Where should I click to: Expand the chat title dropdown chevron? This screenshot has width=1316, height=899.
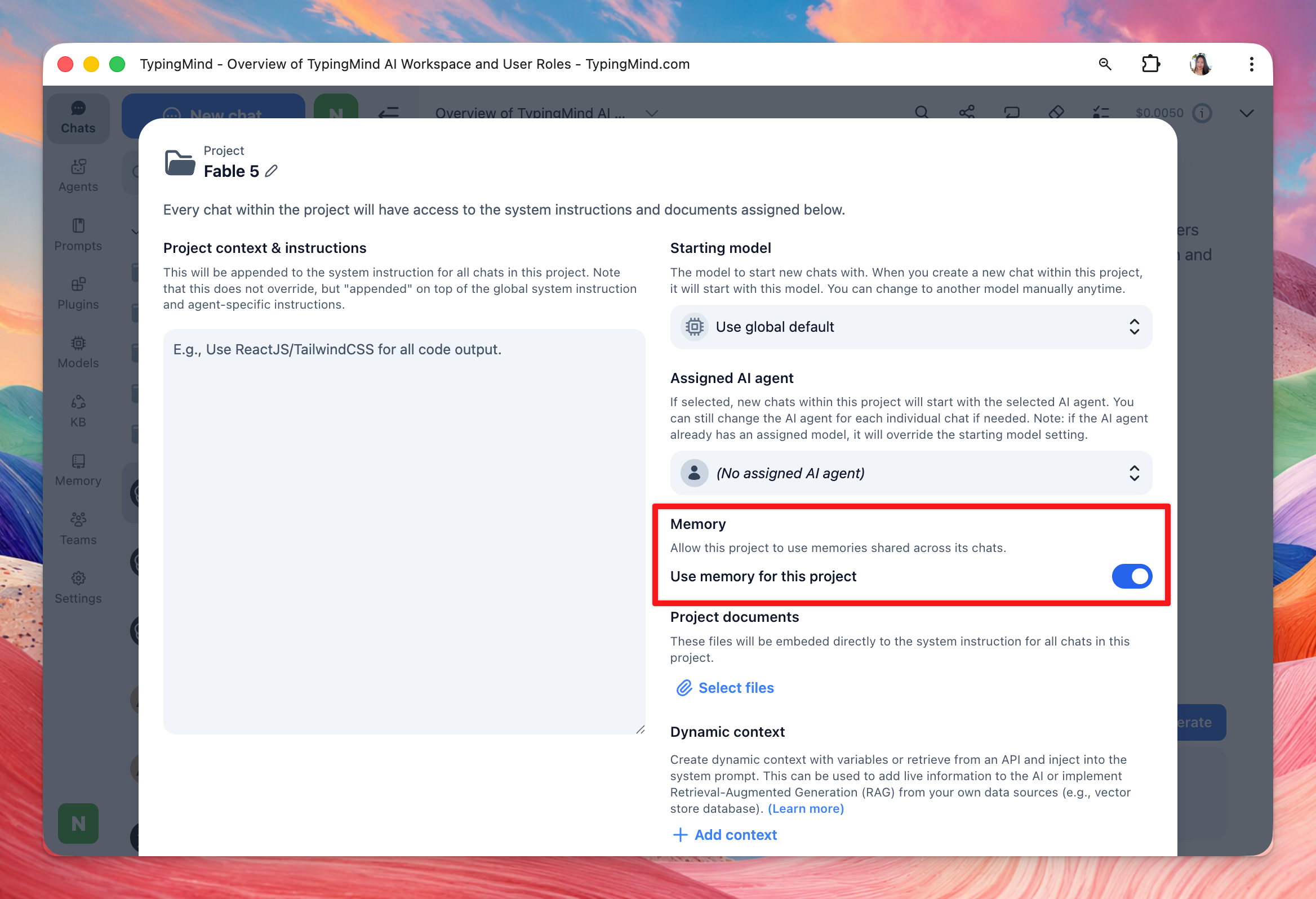(x=652, y=113)
